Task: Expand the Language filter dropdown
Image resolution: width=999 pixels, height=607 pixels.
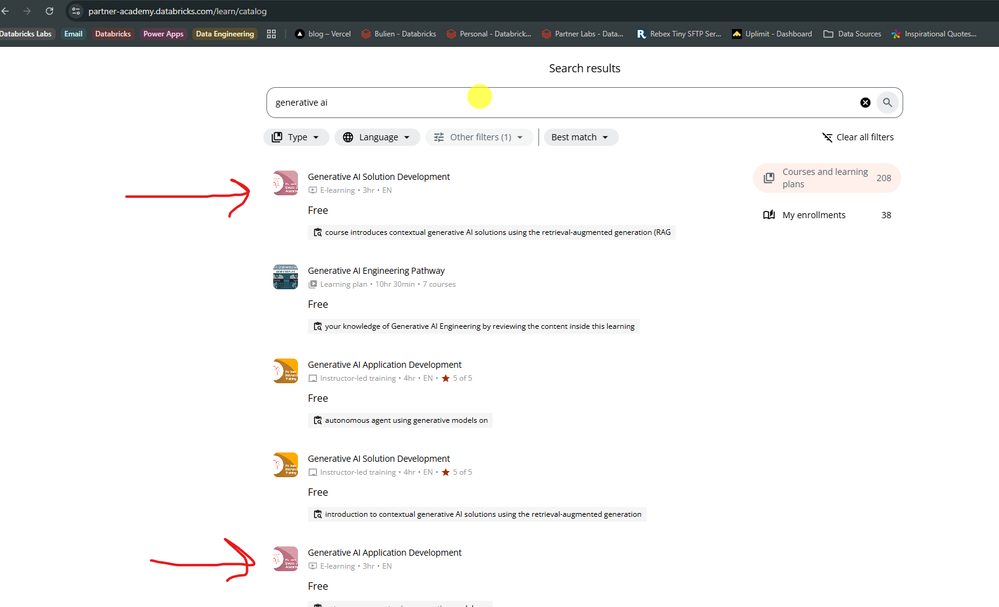Action: [377, 137]
